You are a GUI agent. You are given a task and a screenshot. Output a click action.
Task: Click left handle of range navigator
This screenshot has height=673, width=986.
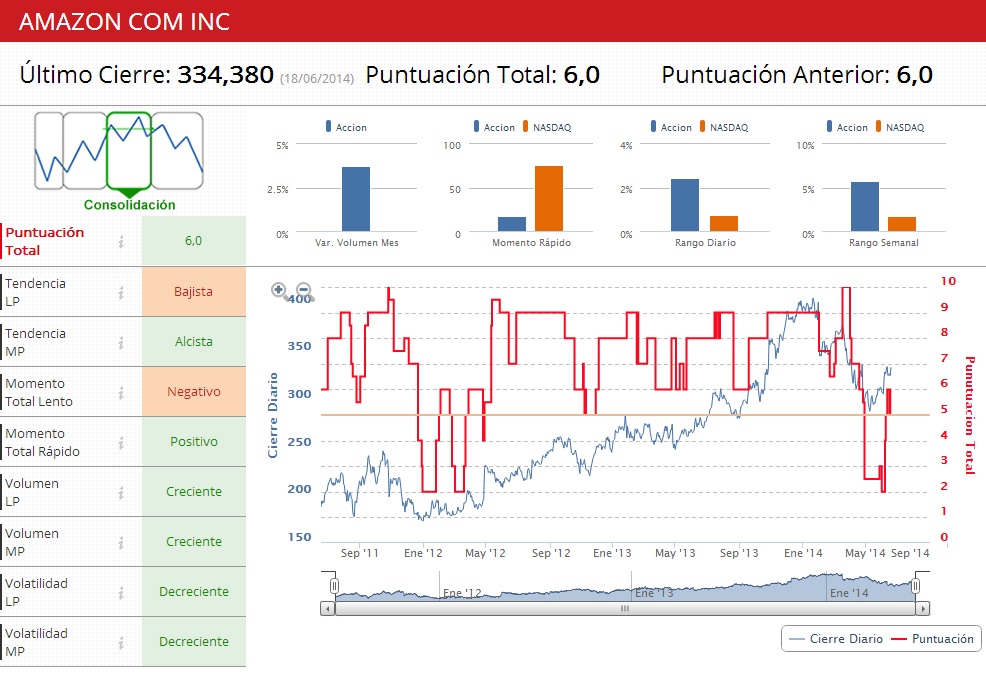pos(335,586)
